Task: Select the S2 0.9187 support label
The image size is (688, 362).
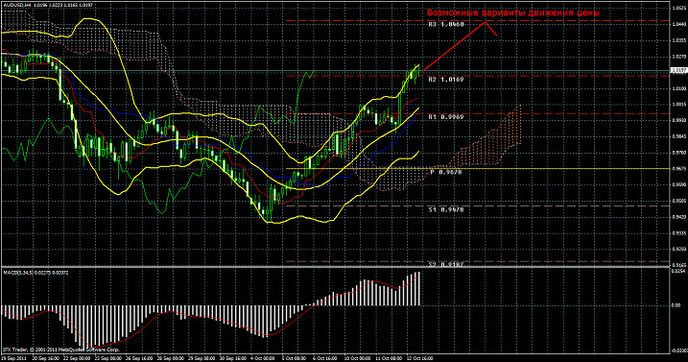Action: point(446,265)
